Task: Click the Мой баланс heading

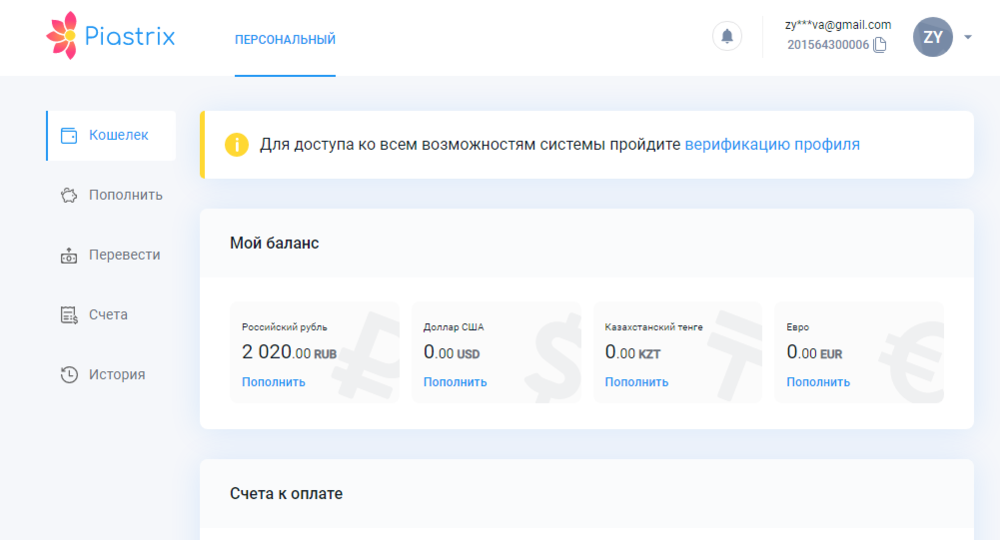Action: click(x=274, y=243)
